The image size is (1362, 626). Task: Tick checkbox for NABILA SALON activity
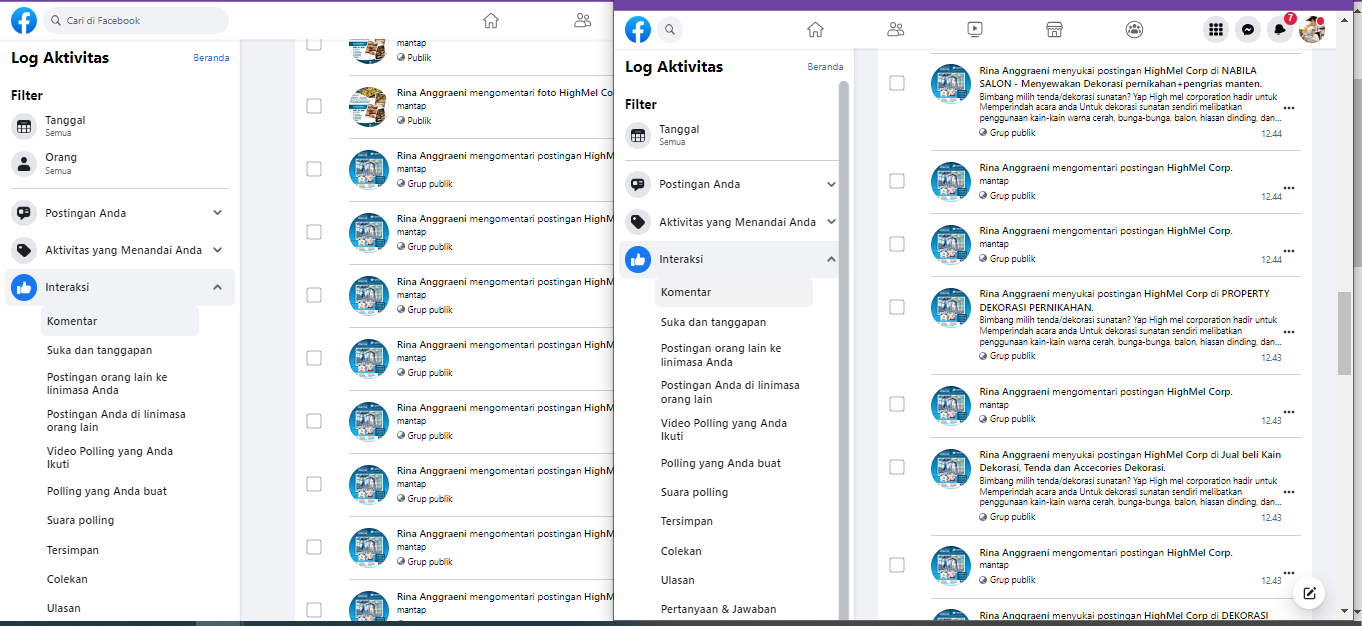[897, 83]
